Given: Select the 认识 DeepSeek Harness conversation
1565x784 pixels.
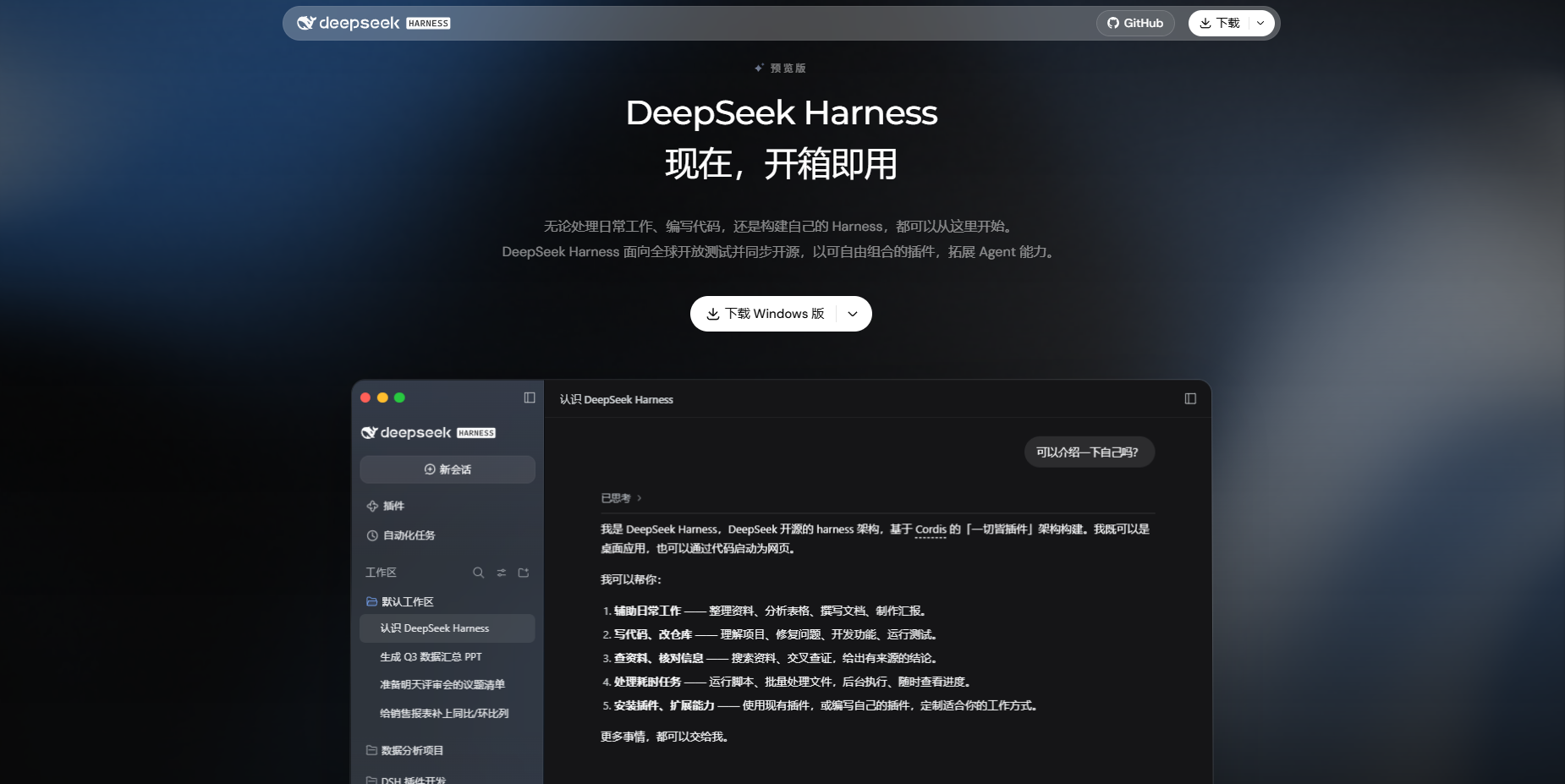Looking at the screenshot, I should (x=448, y=628).
